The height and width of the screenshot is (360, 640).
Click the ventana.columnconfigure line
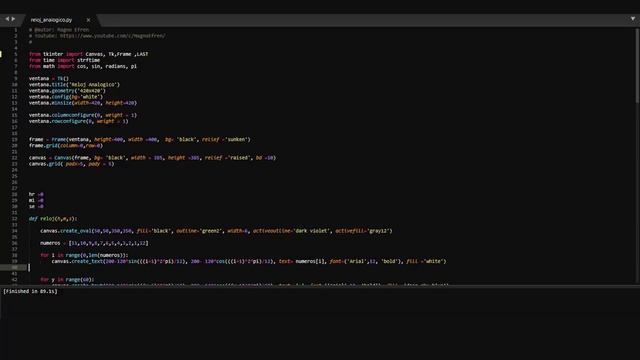point(83,115)
